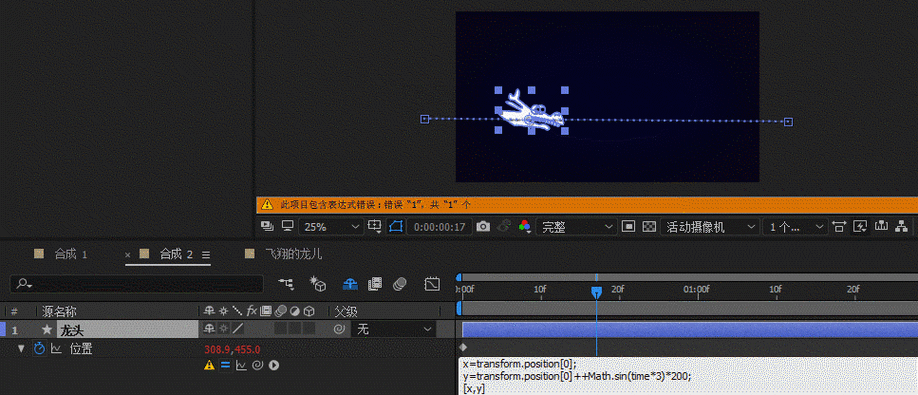The height and width of the screenshot is (395, 918).
Task: Toggle continuous rasterize switch for 龙头
Action: coord(223,329)
